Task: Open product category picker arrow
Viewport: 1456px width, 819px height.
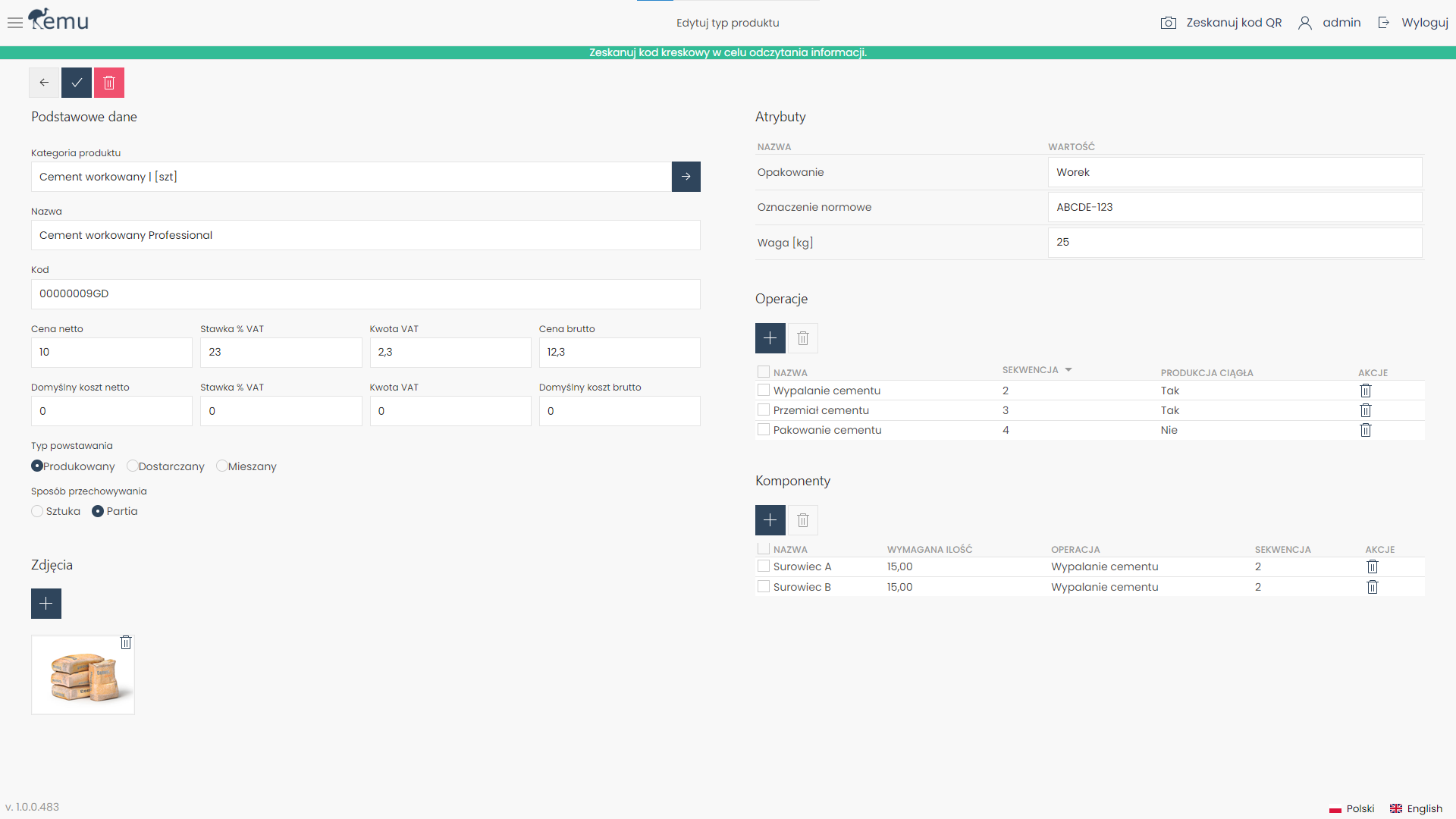Action: 686,177
